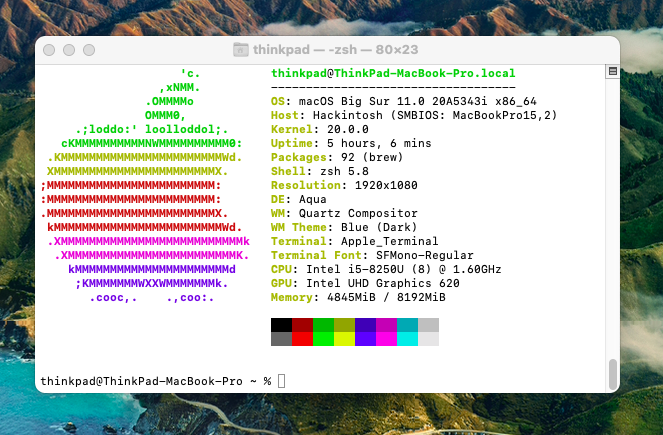This screenshot has width=663, height=435.
Task: Click the Resolution value '1920x1080'
Action: 386,185
